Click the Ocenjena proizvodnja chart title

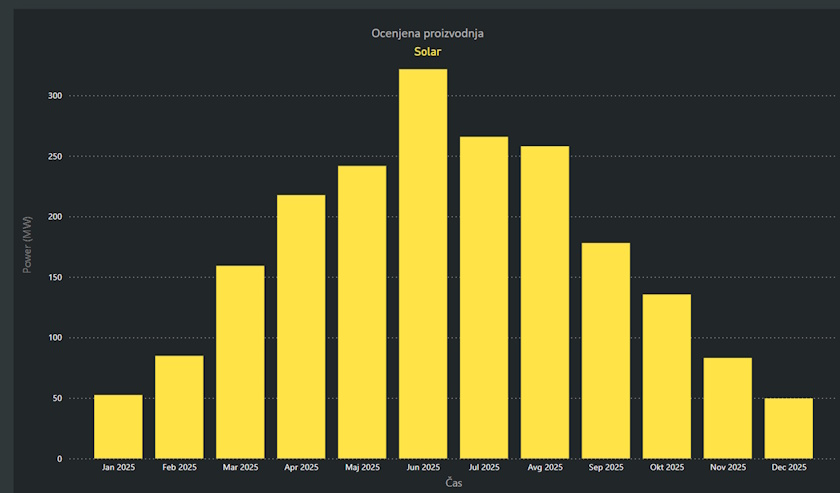pyautogui.click(x=427, y=34)
